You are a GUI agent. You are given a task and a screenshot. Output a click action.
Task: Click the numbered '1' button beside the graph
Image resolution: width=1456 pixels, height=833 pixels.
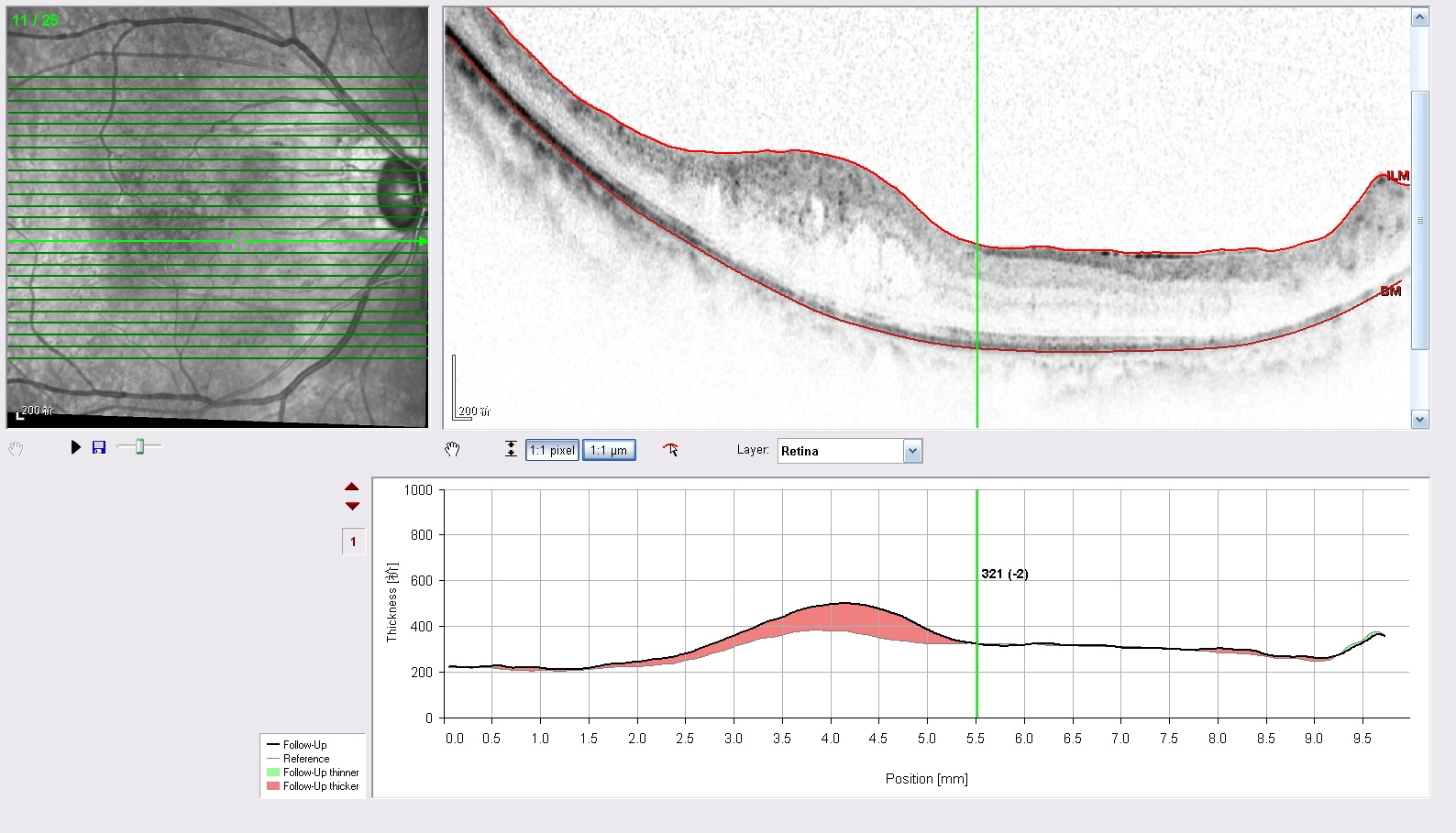pyautogui.click(x=353, y=542)
